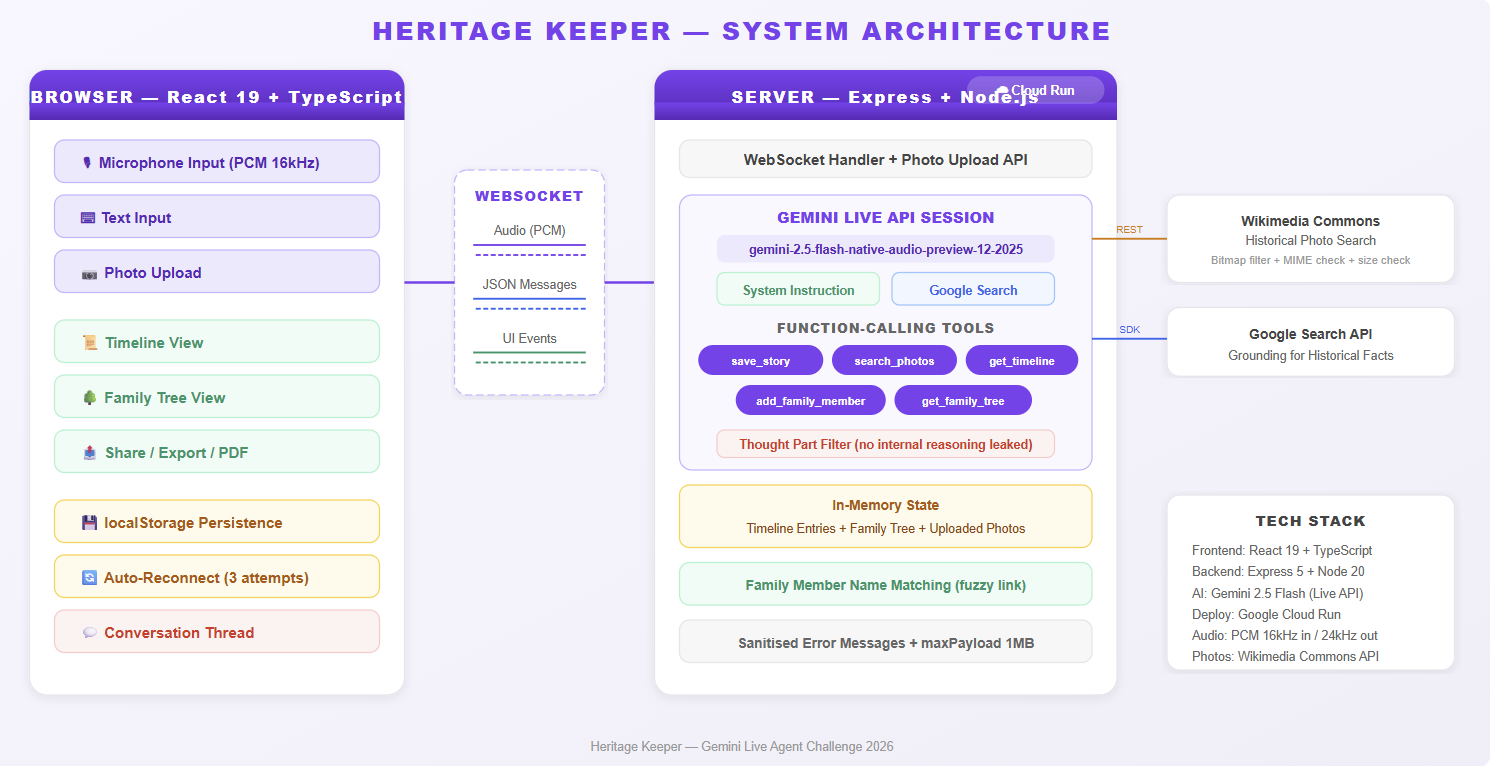Click the BROWSER — React 19 + TypeScript header

point(217,97)
